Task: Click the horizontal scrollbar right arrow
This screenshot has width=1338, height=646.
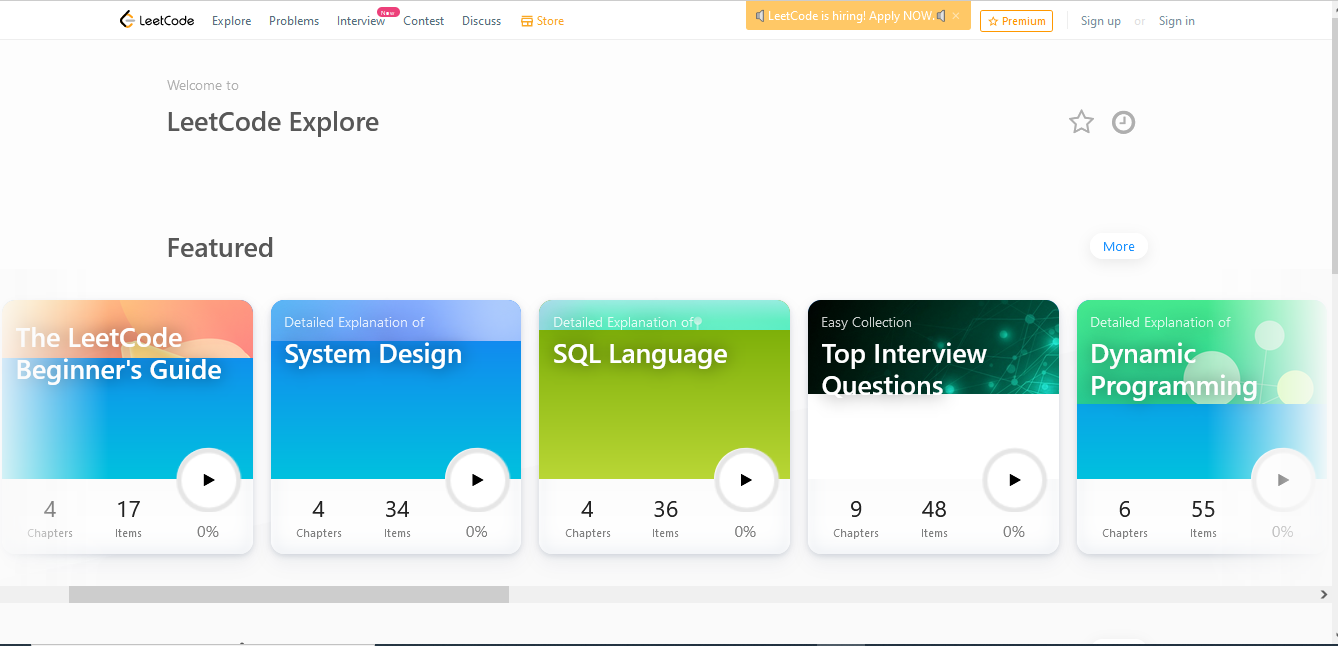Action: point(1324,594)
